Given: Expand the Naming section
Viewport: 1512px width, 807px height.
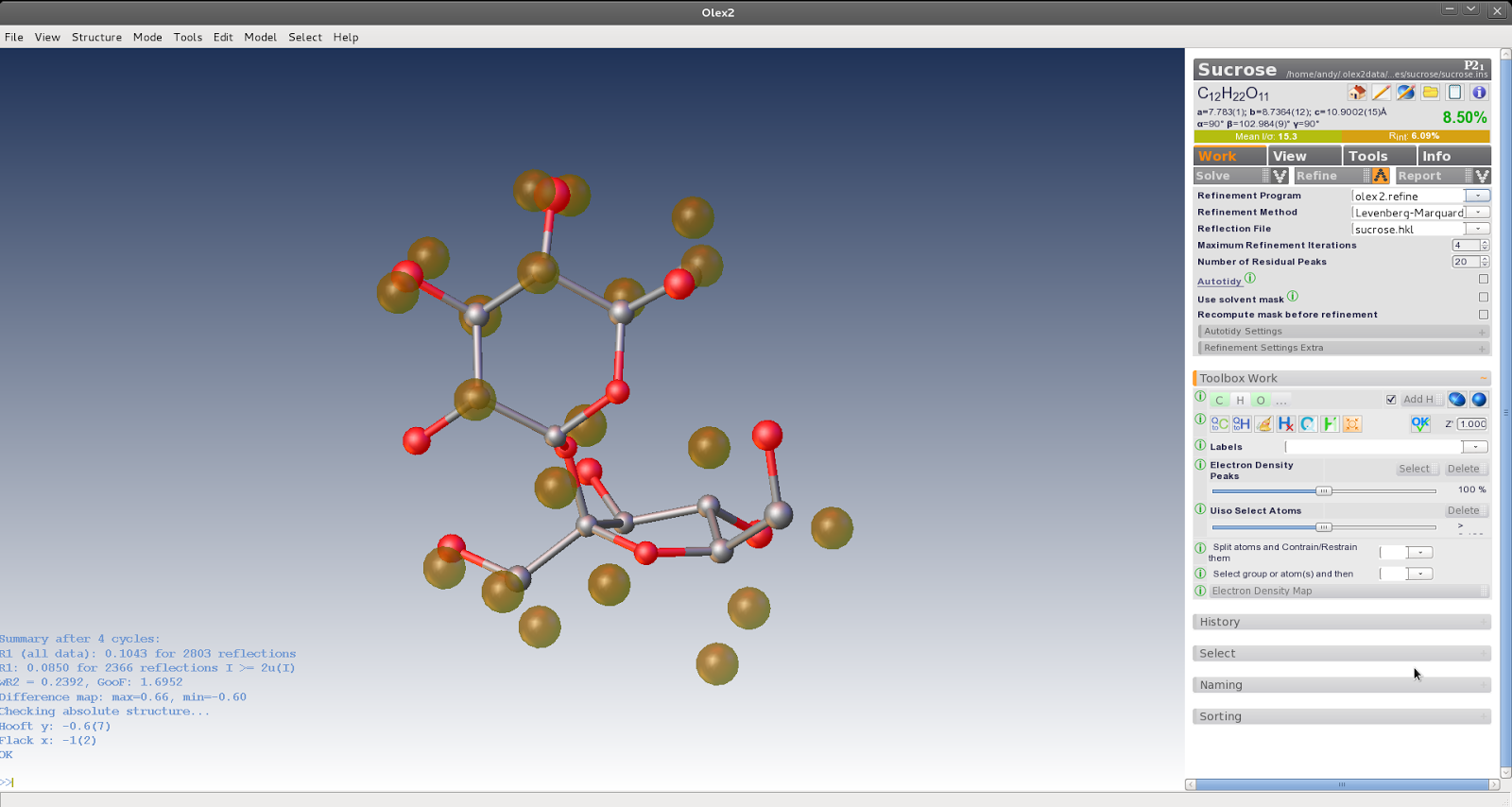Looking at the screenshot, I should pos(1342,685).
